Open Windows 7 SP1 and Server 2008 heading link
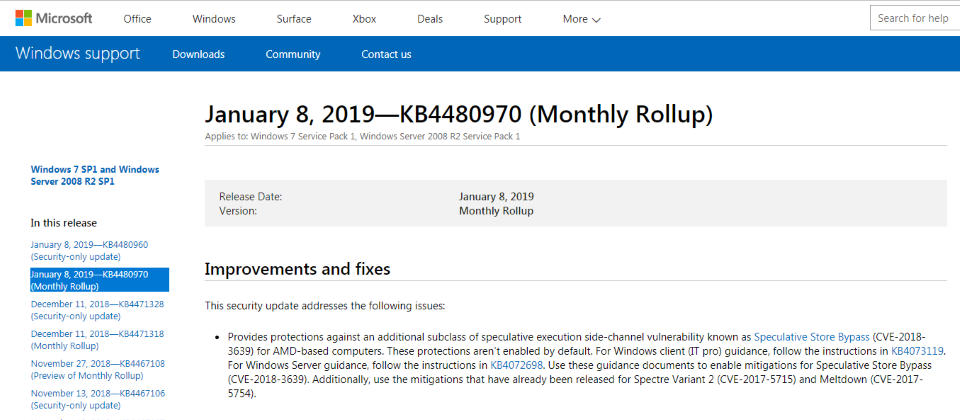This screenshot has height=420, width=960. (x=95, y=176)
